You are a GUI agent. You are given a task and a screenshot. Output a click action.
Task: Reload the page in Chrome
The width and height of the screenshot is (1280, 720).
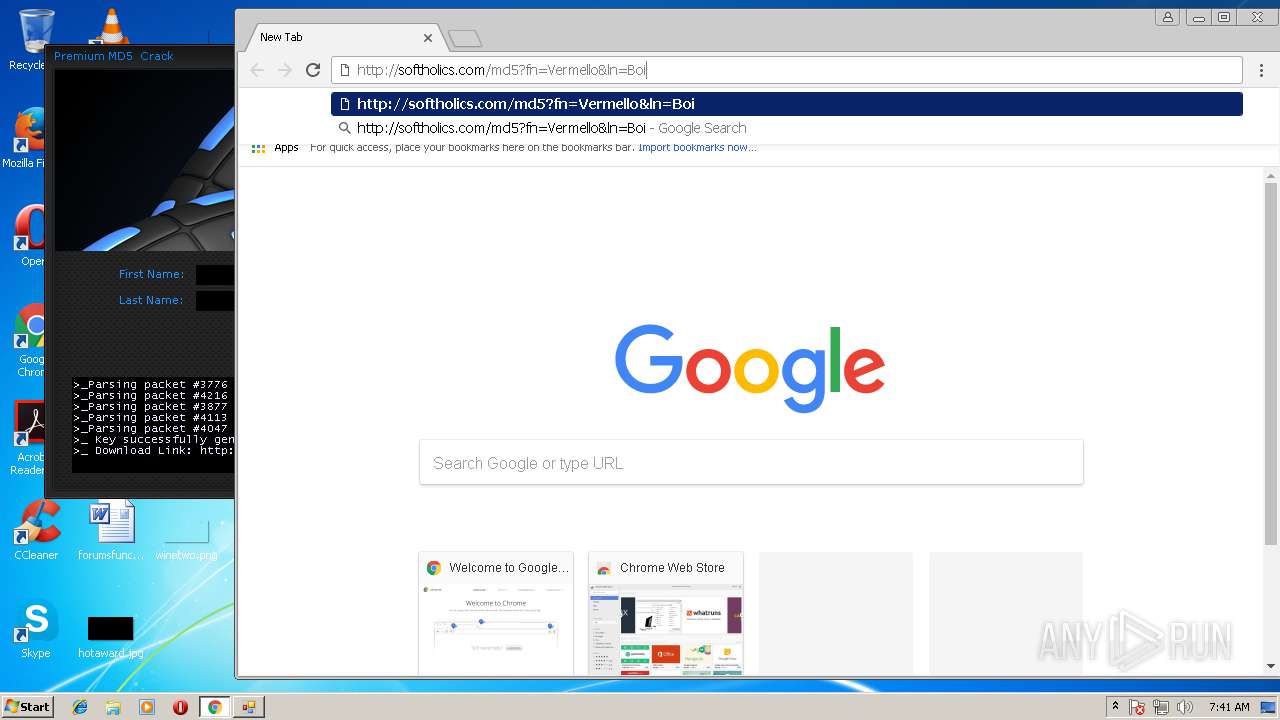(313, 70)
